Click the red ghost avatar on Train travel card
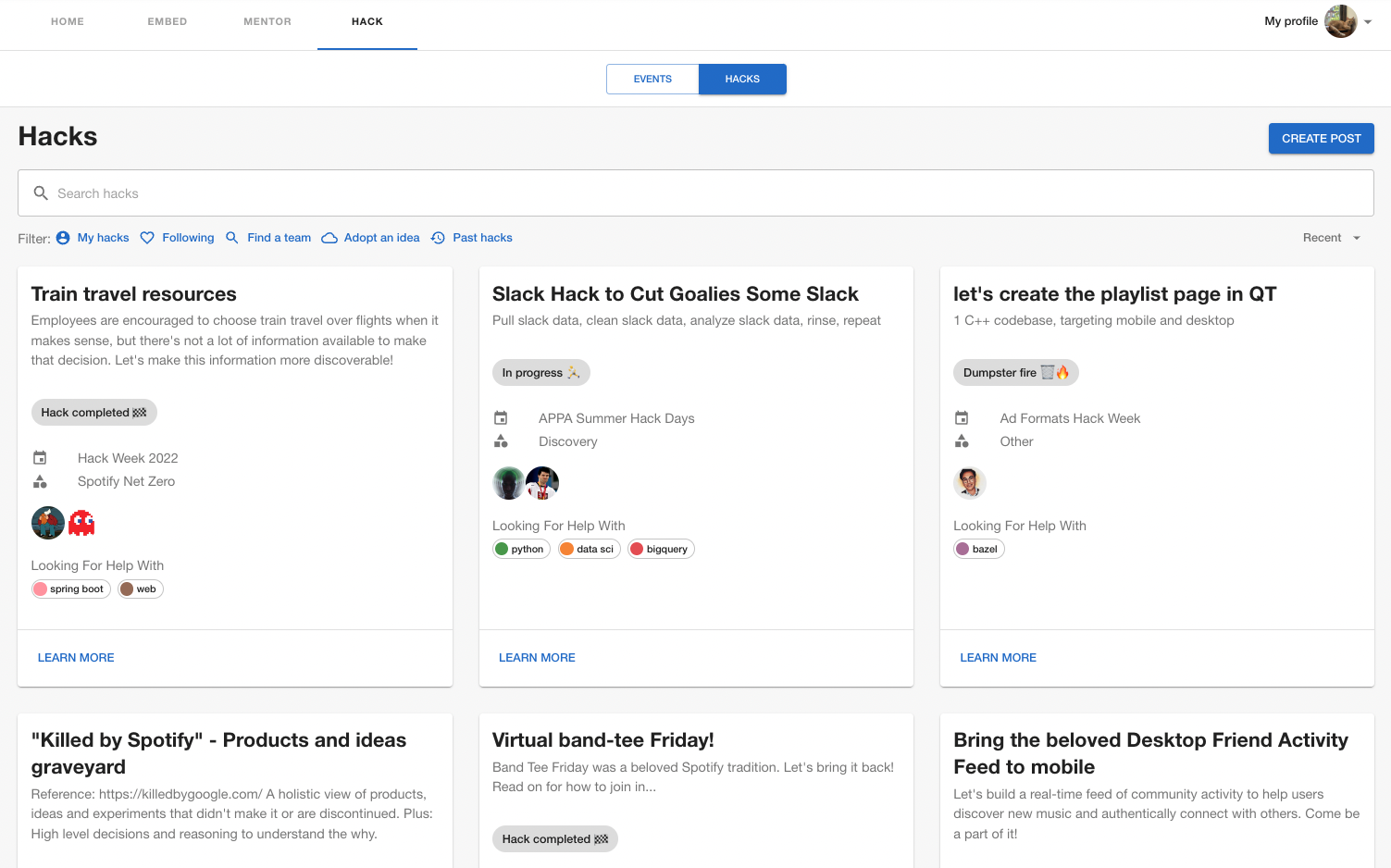 [81, 523]
